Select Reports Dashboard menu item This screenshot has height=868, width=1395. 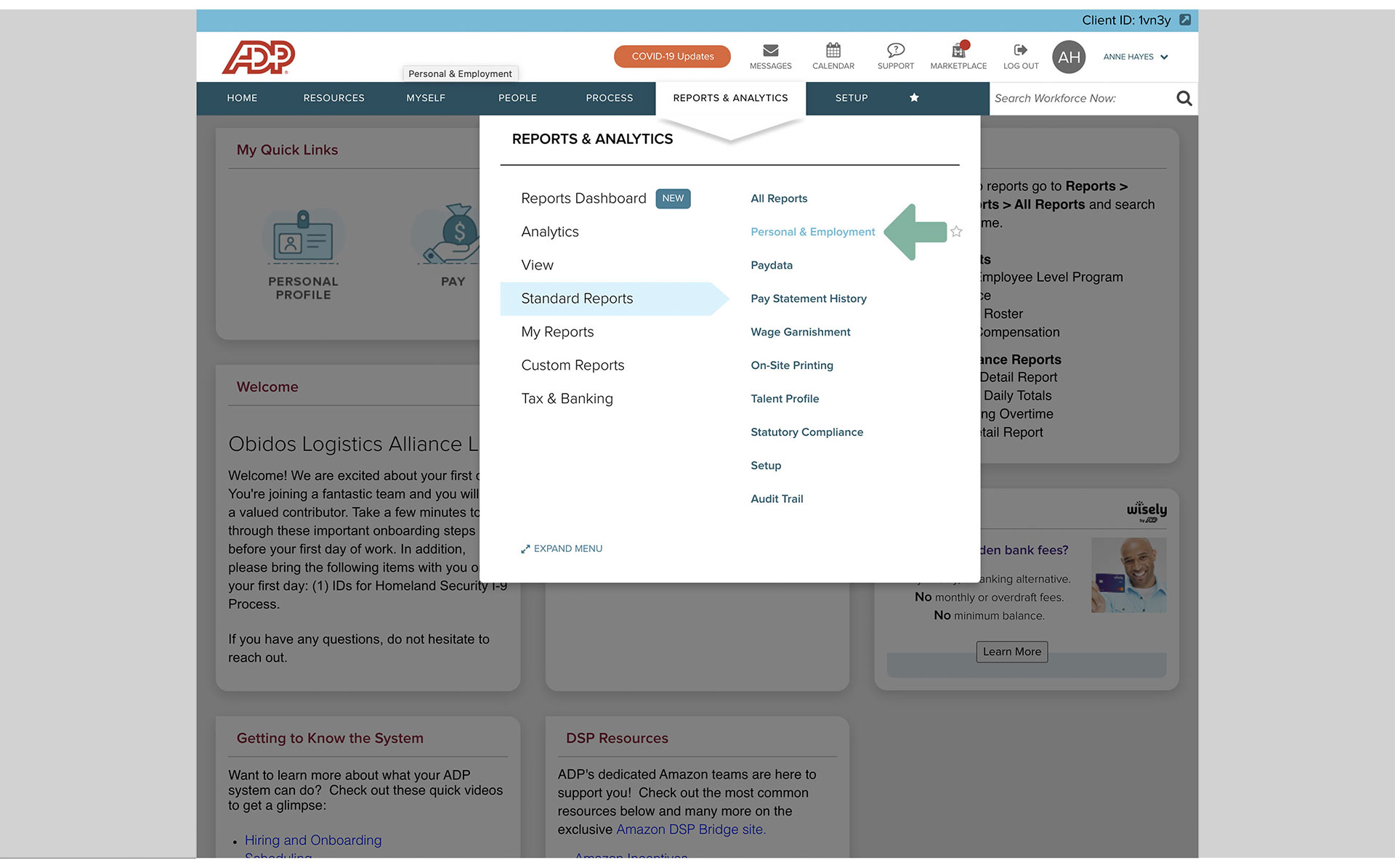point(583,198)
